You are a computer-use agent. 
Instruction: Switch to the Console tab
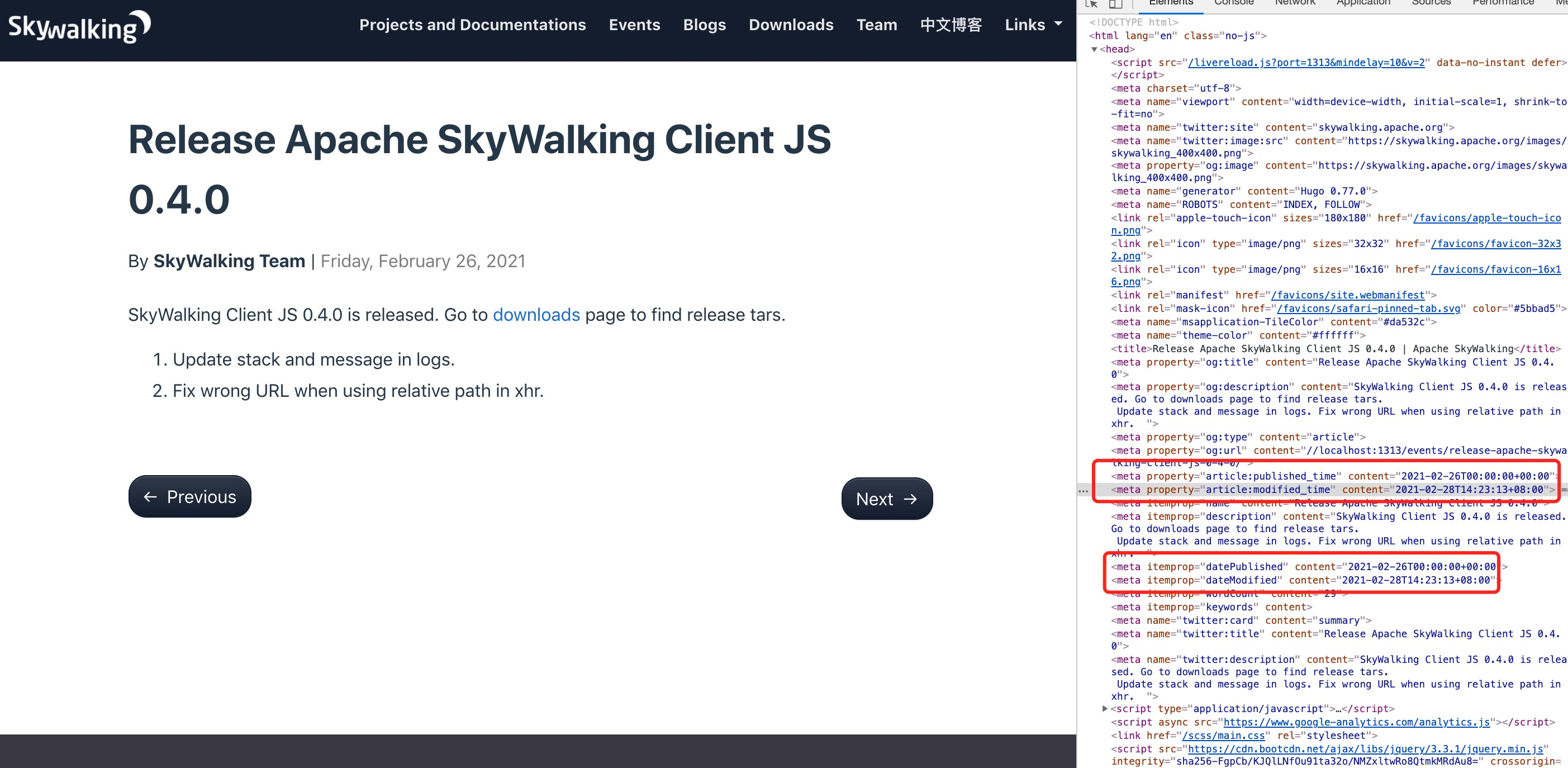[1233, 3]
